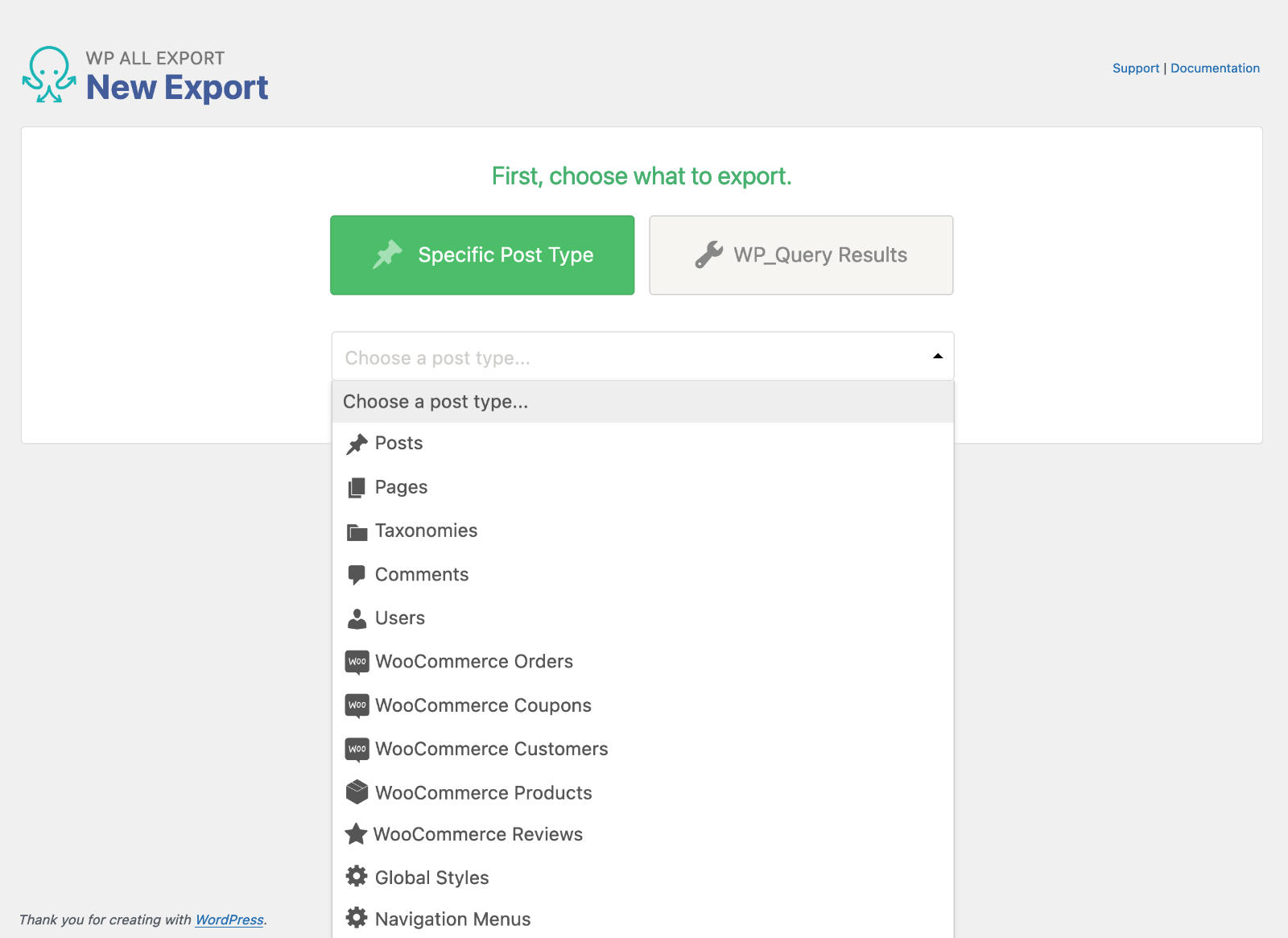Pick WooCommerce Orders option

(642, 662)
